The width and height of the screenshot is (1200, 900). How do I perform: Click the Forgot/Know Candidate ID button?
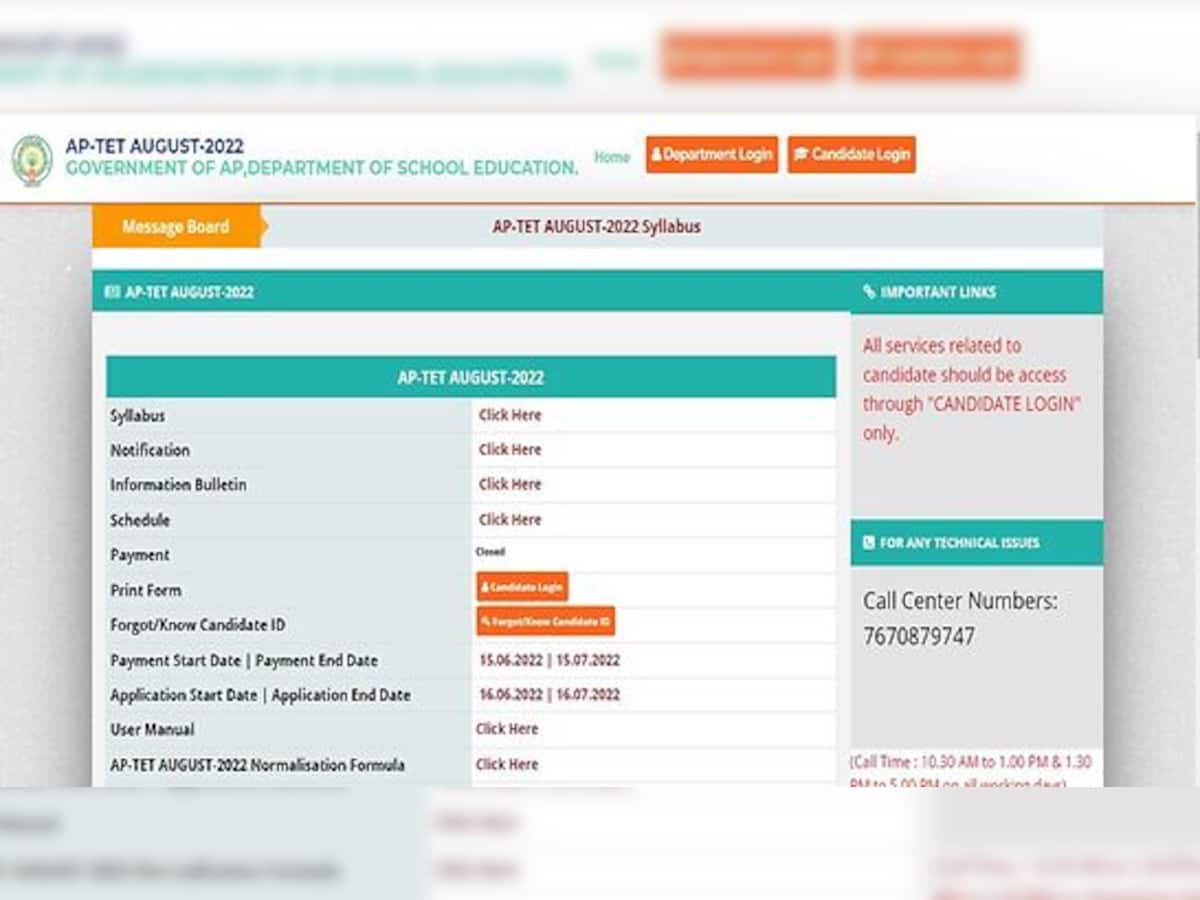point(545,621)
